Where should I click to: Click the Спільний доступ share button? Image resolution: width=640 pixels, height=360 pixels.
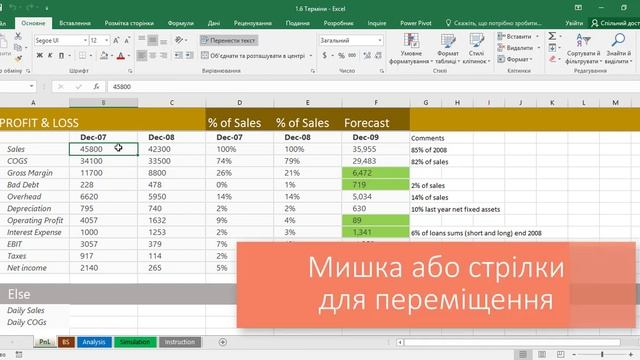click(x=616, y=23)
